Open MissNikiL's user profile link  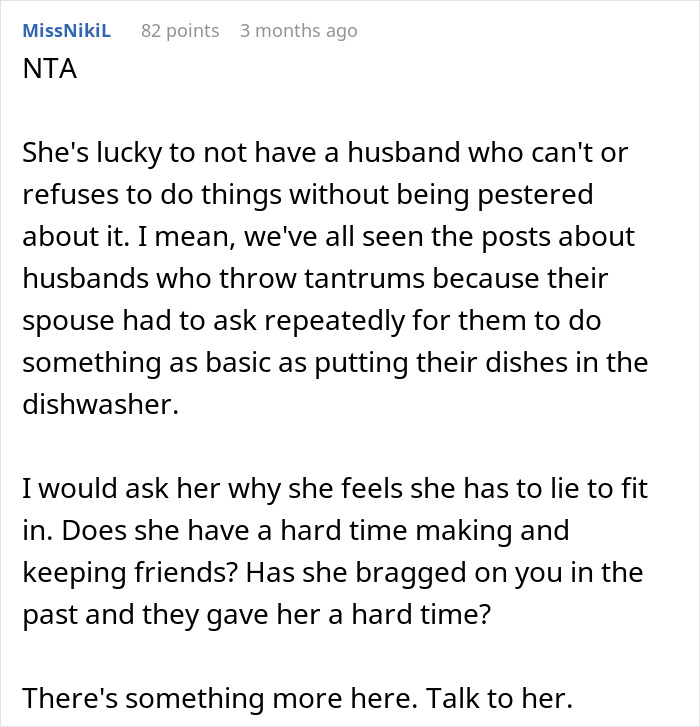(x=65, y=31)
